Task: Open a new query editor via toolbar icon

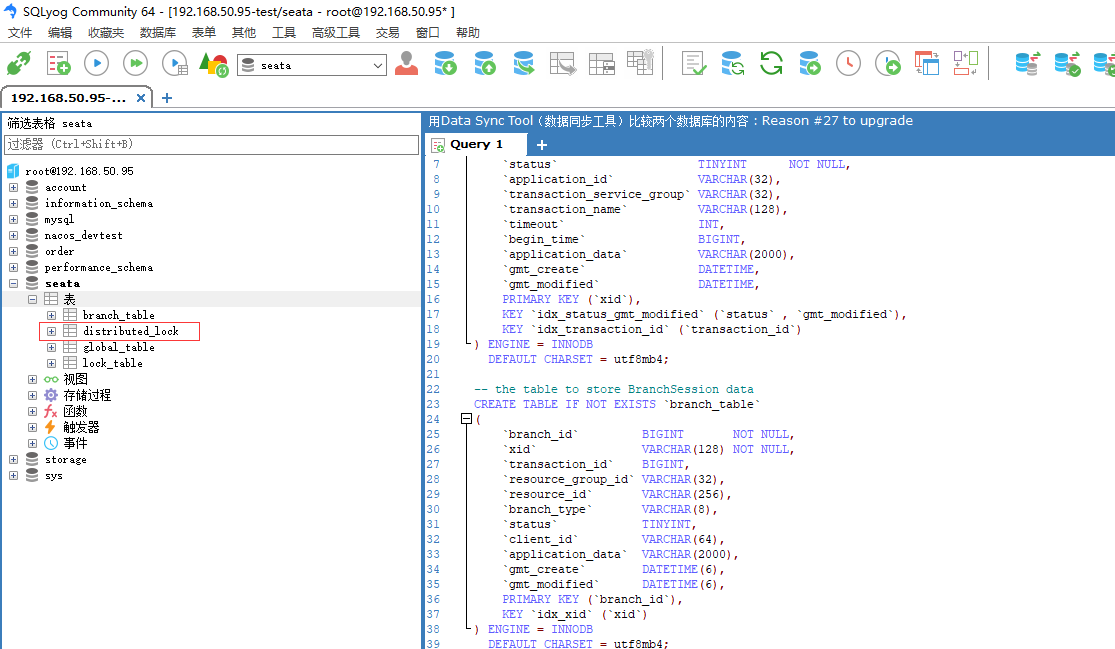Action: 58,64
